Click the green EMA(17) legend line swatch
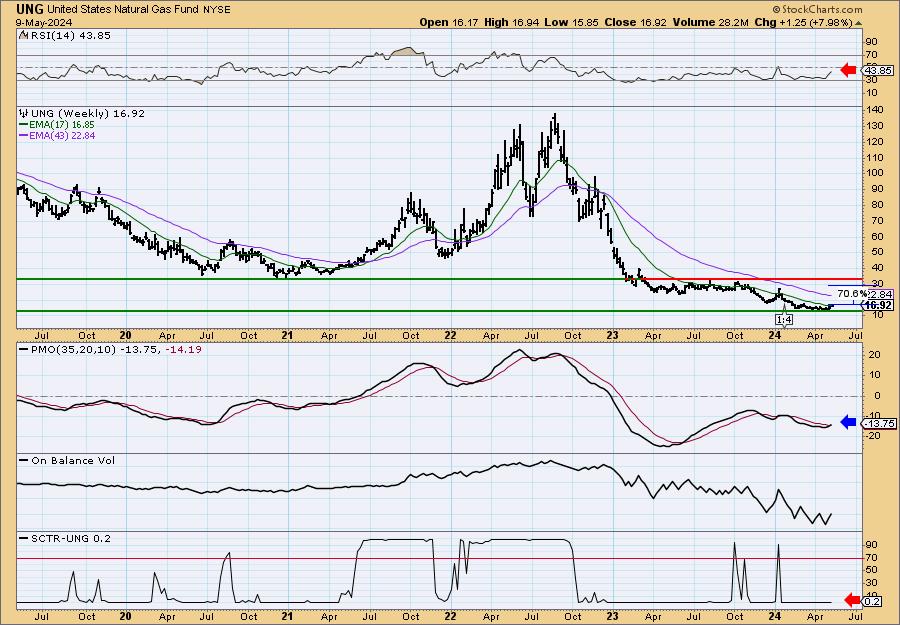 pos(24,125)
